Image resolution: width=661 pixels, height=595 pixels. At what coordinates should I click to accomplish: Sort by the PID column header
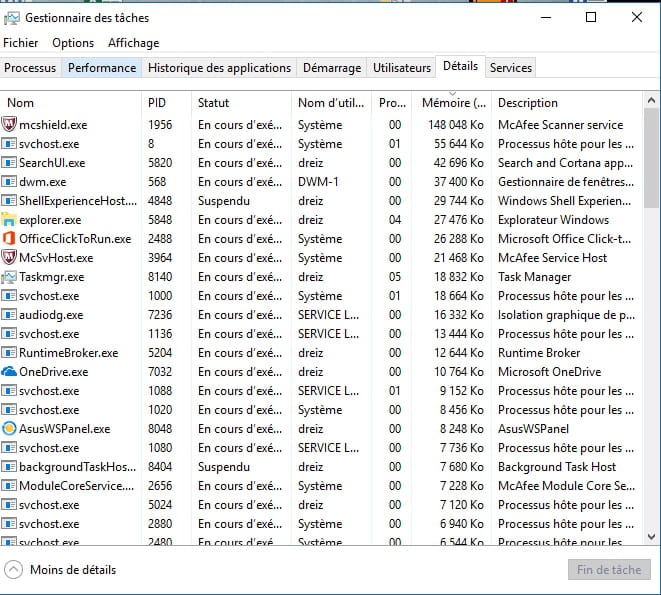(x=166, y=103)
